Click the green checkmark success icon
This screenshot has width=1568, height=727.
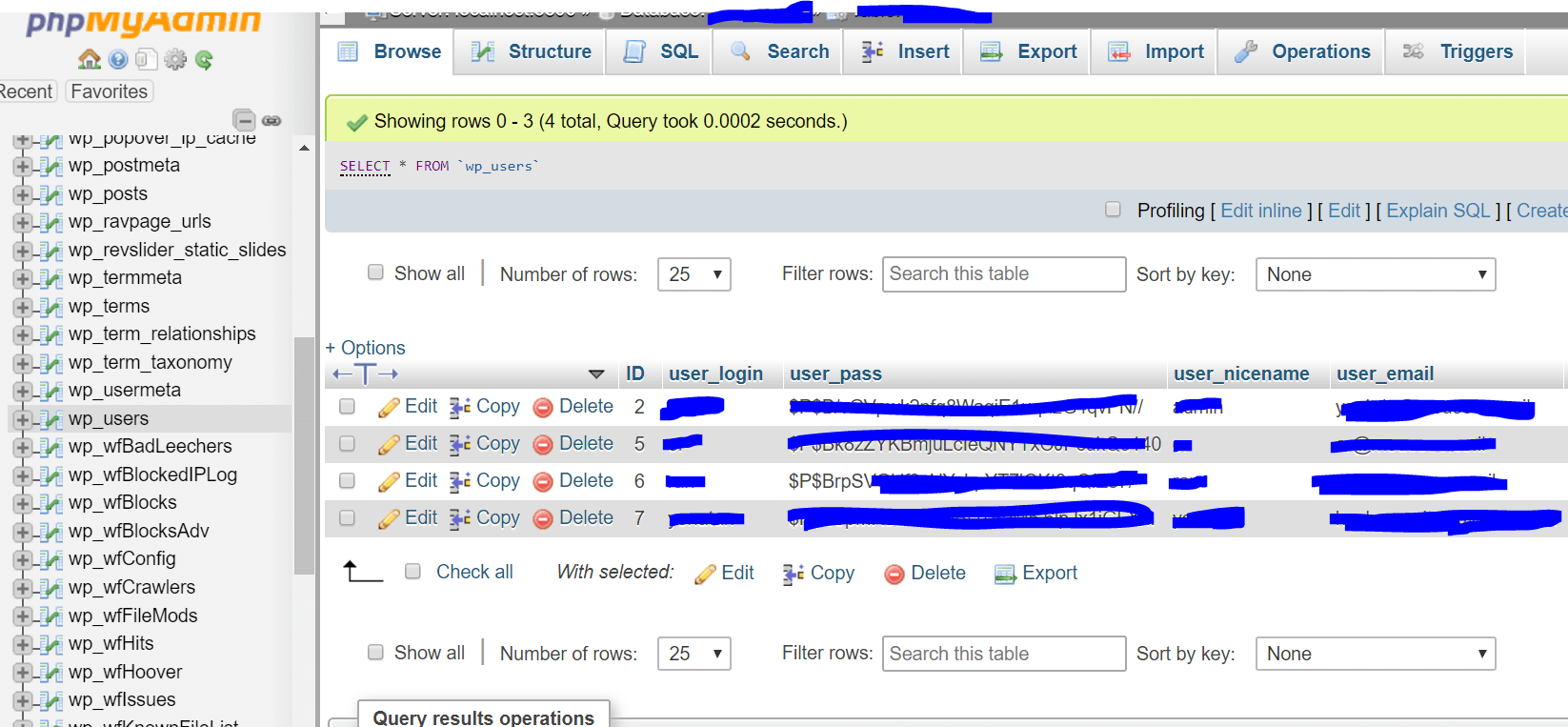click(357, 122)
